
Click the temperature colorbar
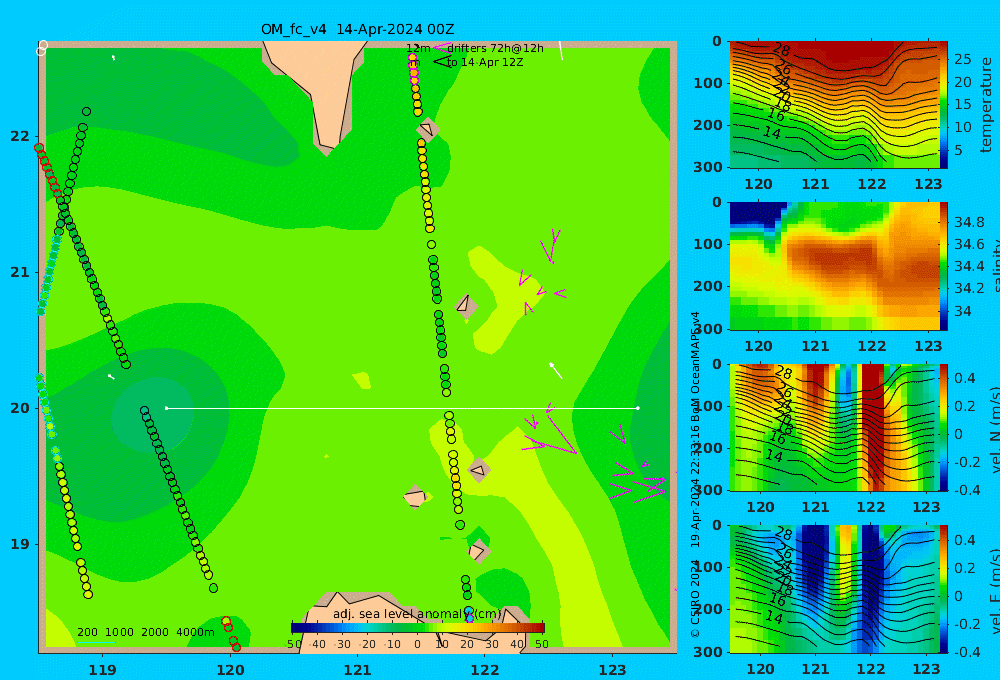943,105
